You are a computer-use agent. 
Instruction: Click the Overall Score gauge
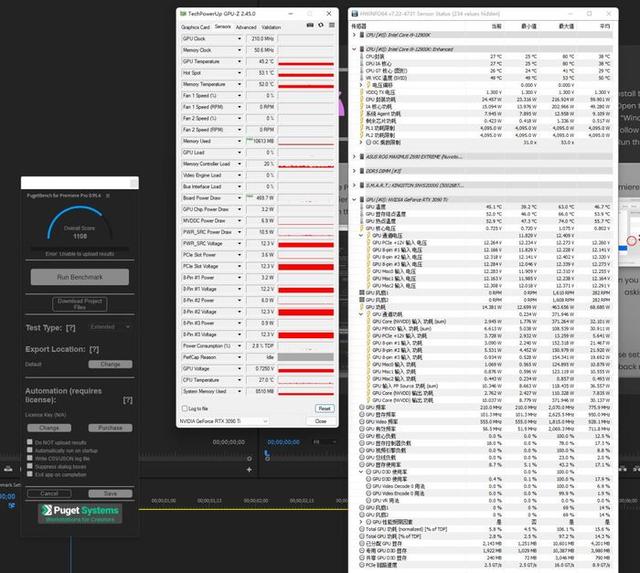click(x=80, y=224)
